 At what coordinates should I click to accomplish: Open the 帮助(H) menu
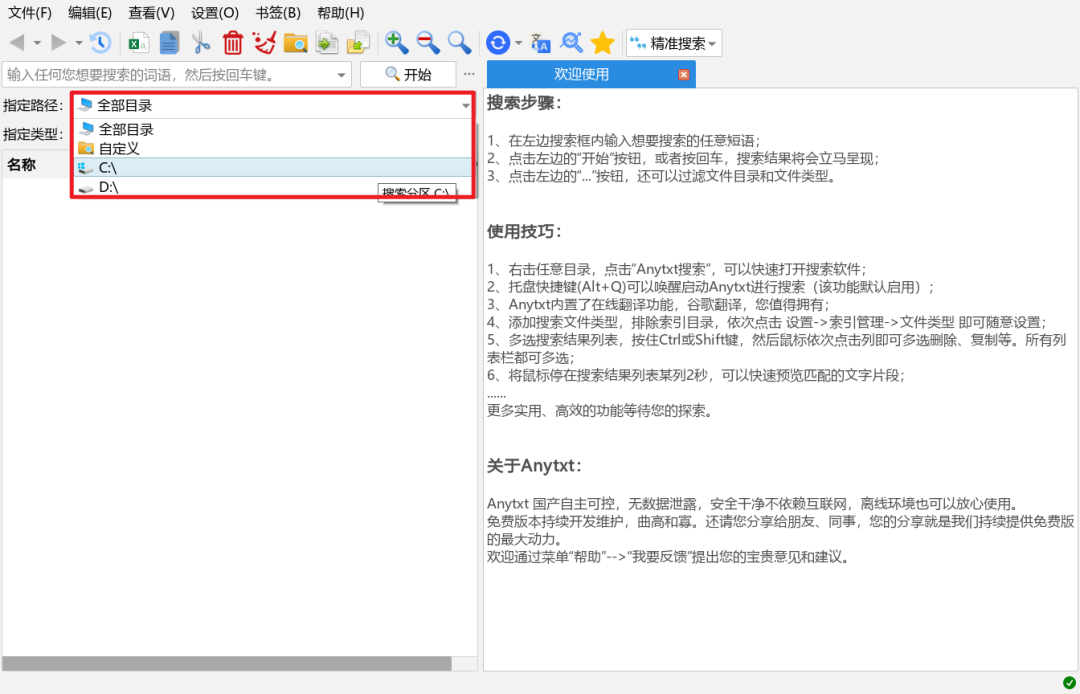[x=341, y=12]
